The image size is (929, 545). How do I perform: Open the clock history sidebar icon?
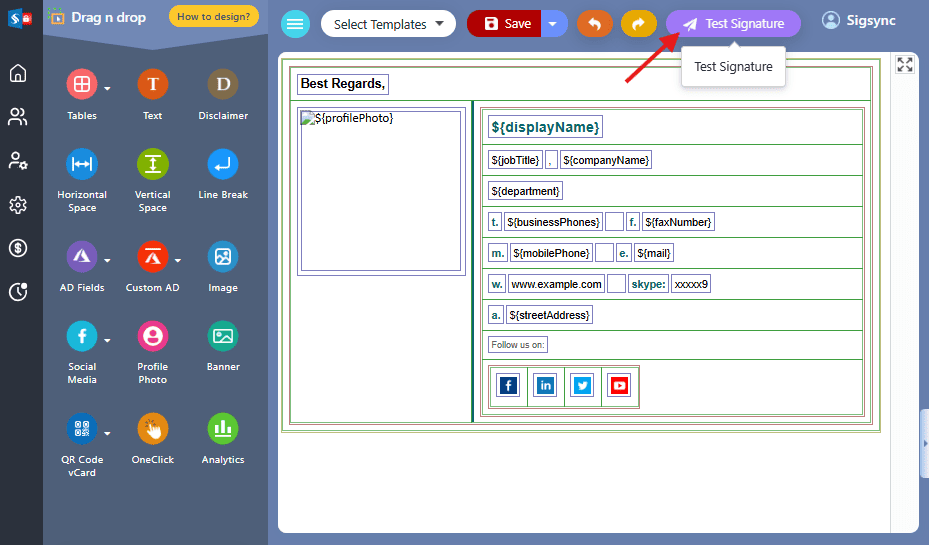(x=18, y=291)
